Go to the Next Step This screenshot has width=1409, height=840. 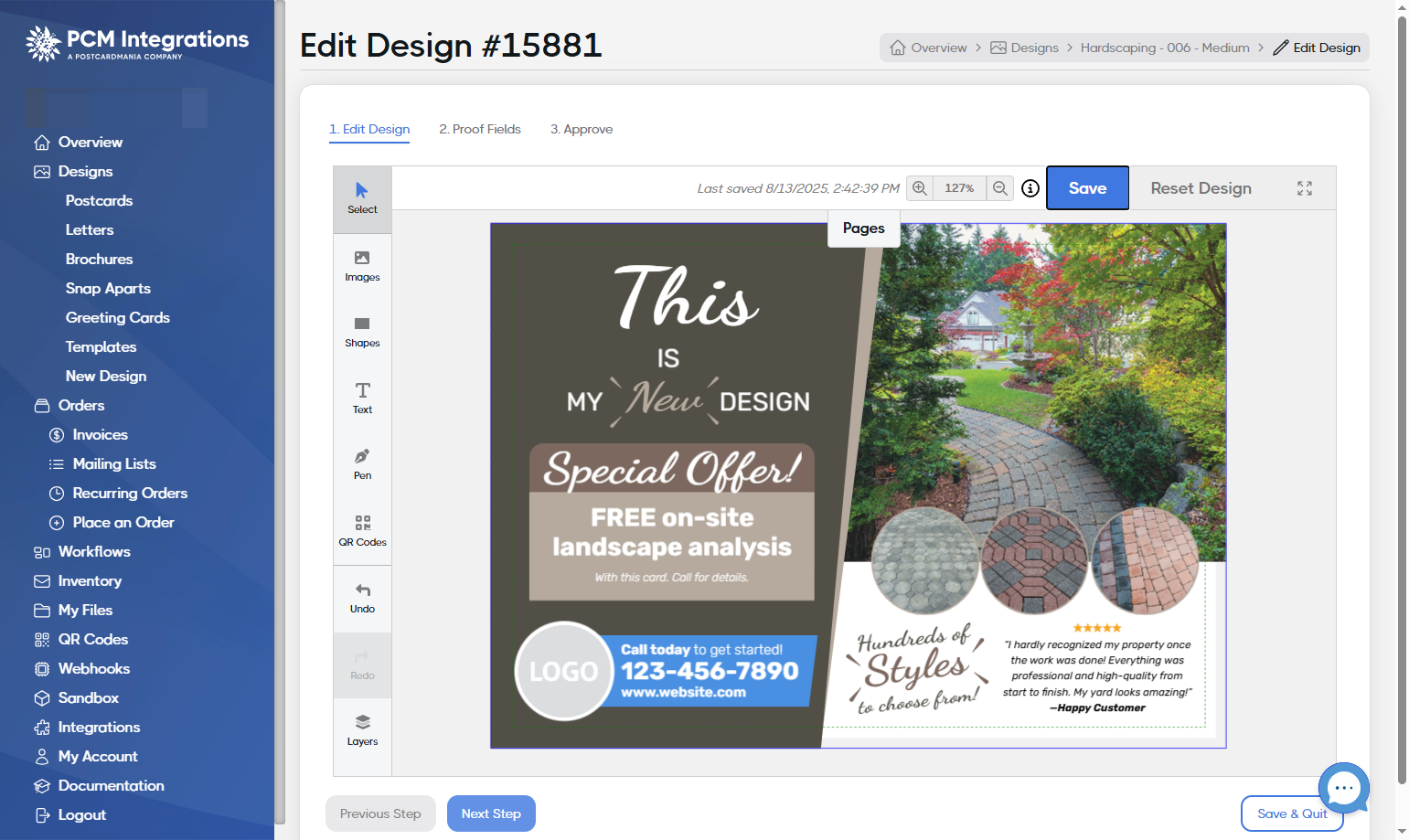pos(491,813)
